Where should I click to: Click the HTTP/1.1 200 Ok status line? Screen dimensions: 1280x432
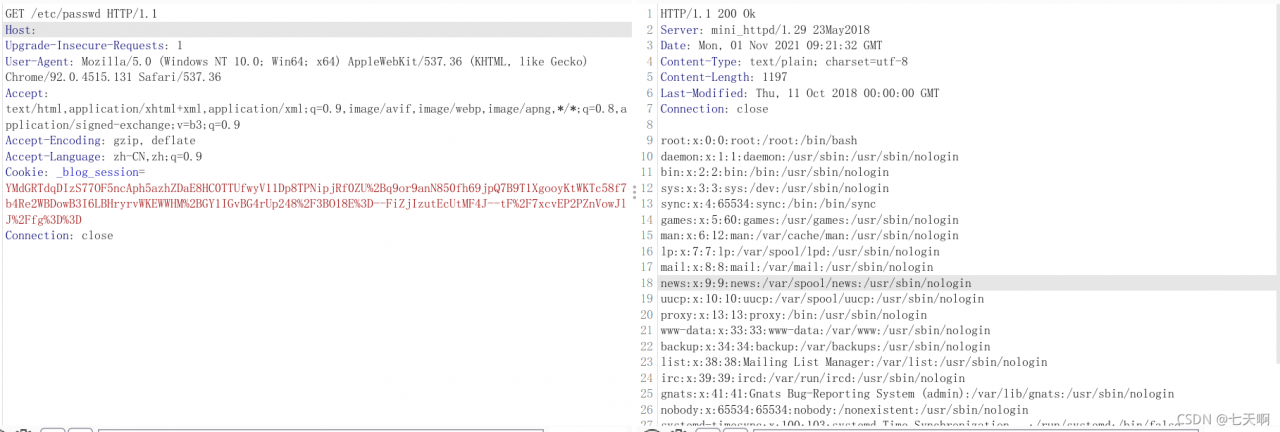point(709,14)
